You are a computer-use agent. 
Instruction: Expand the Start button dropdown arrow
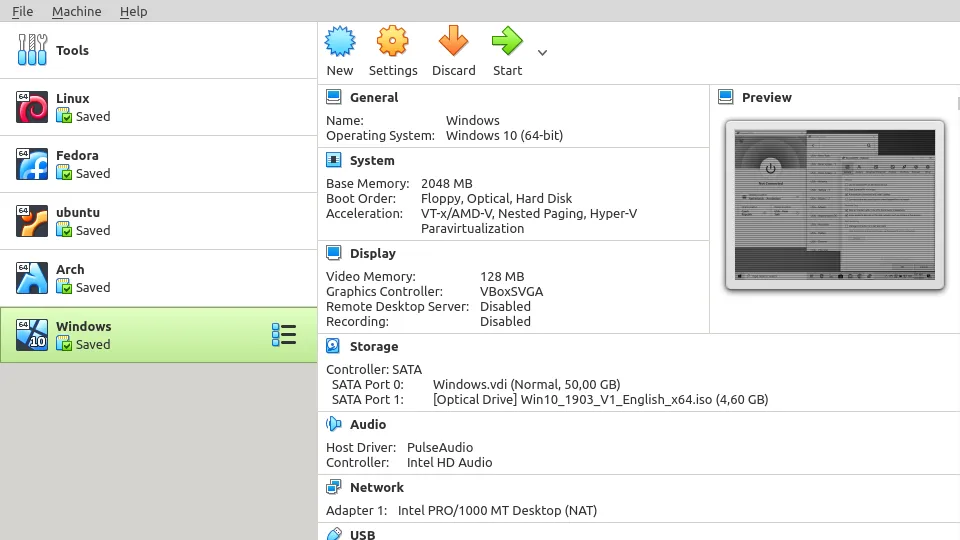(542, 53)
